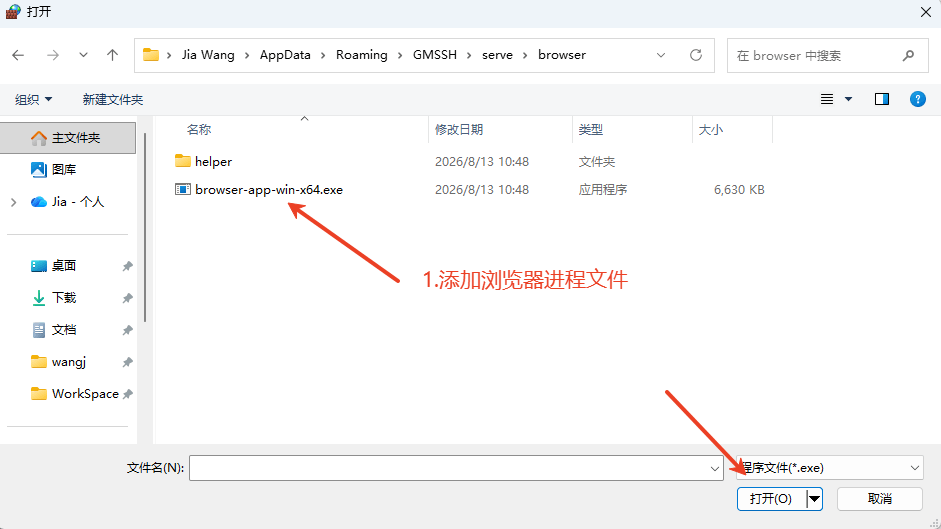Viewport: 941px width, 529px height.
Task: Open the help question mark icon
Action: pos(918,99)
